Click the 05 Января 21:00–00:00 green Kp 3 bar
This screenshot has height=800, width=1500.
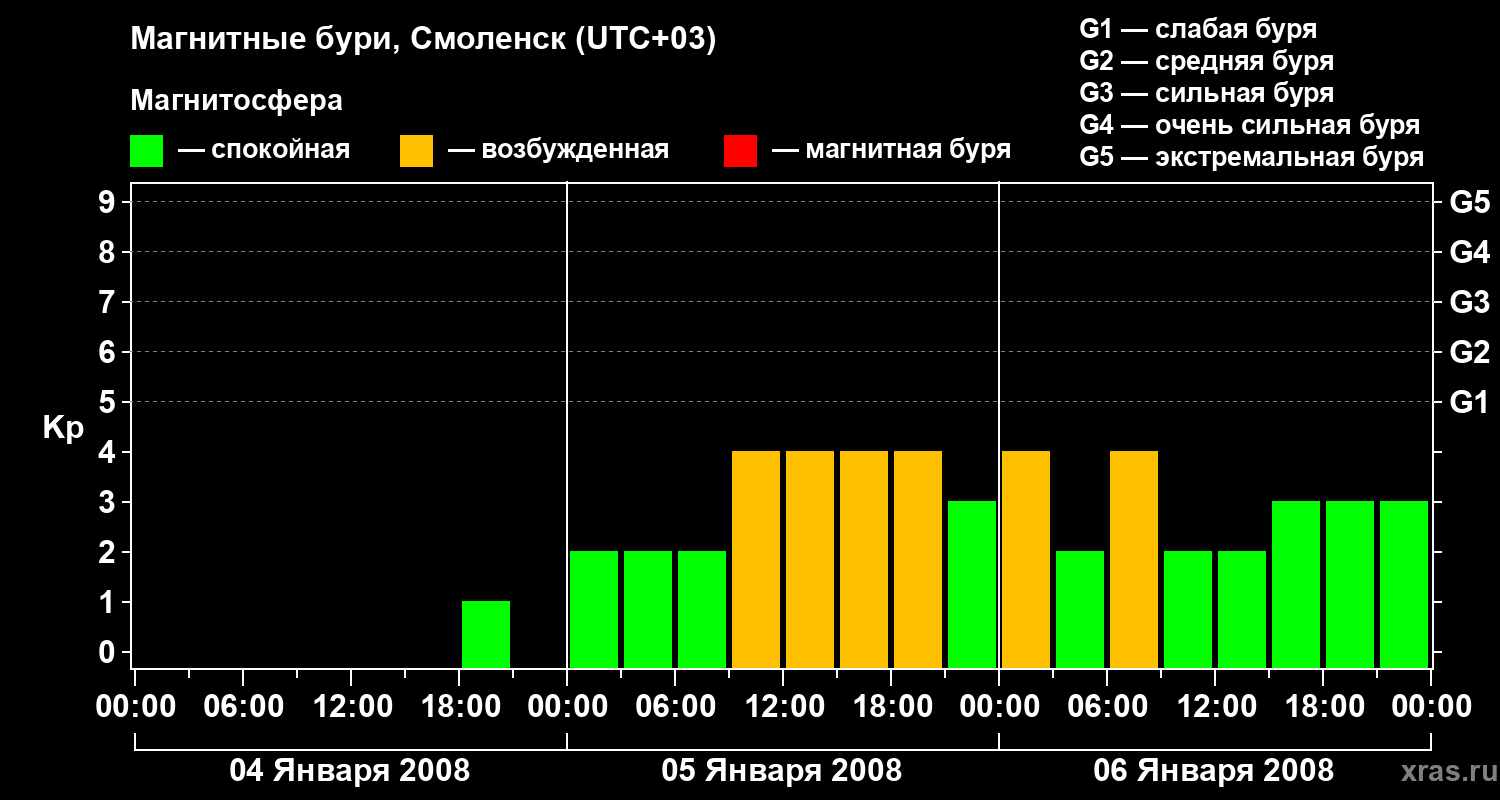(x=972, y=584)
